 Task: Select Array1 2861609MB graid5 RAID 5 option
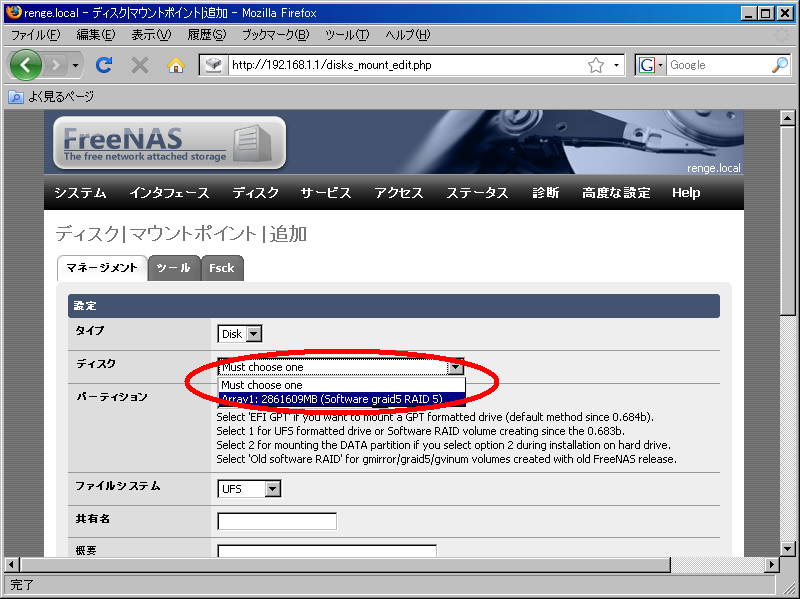pos(342,399)
